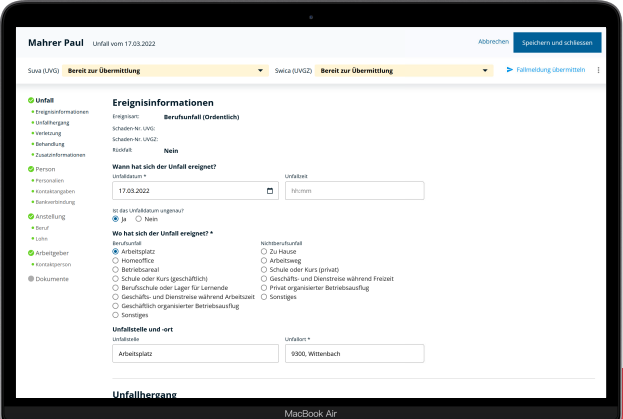Screen dimensions: 623x419
Task: Go to Unfallhergang in the sidebar
Action: pos(52,122)
